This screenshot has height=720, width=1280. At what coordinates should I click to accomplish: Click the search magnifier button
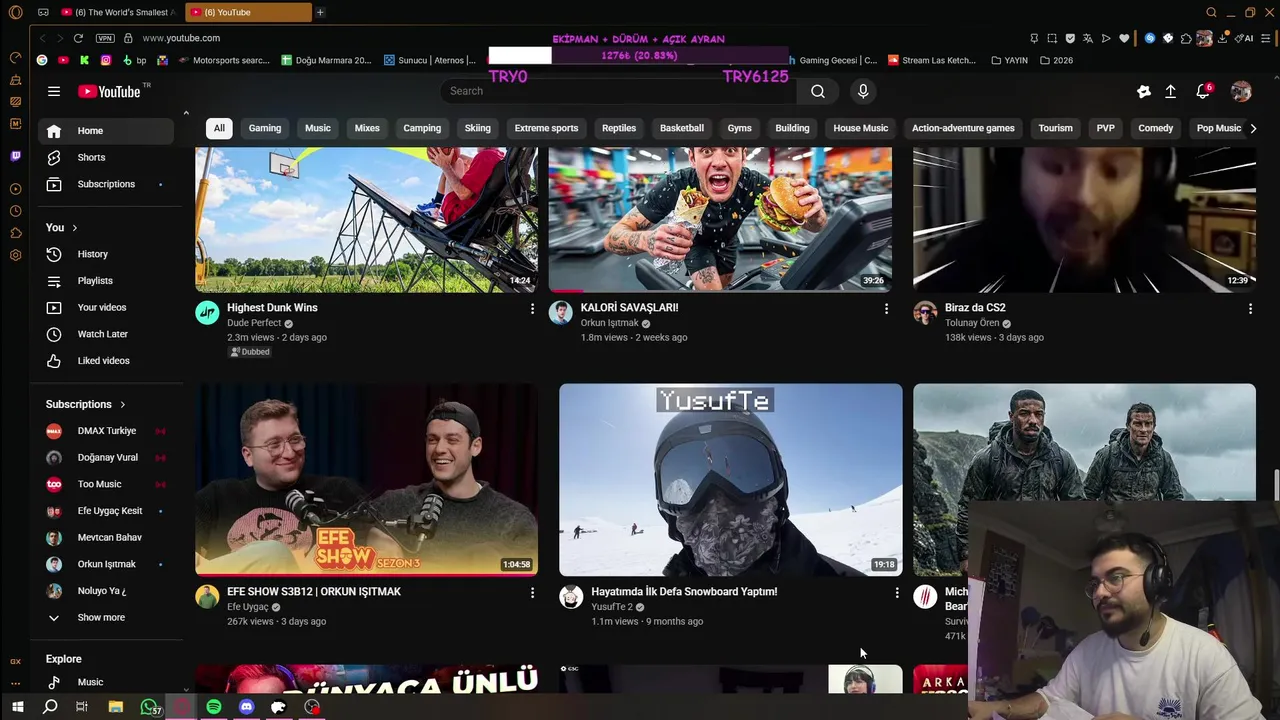(818, 91)
